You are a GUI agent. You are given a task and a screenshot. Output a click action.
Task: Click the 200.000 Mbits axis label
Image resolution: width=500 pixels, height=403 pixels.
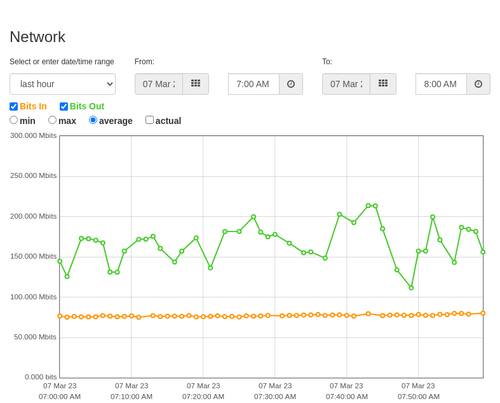[33, 216]
